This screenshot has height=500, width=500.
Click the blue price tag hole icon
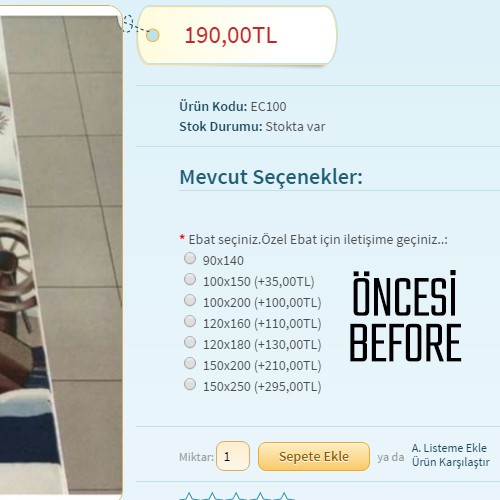[x=153, y=35]
